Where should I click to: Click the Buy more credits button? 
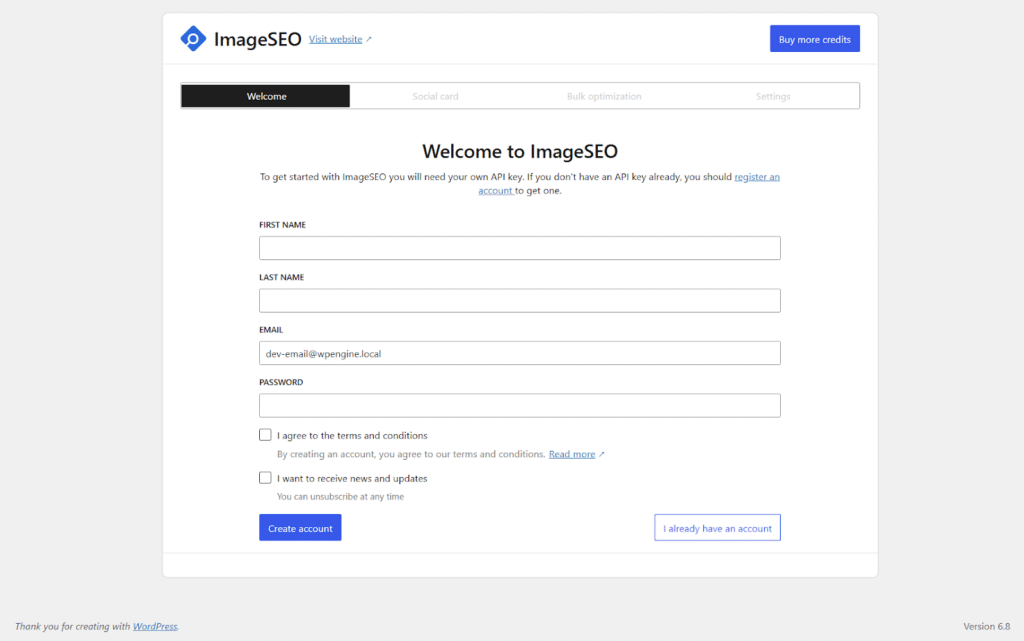[814, 39]
